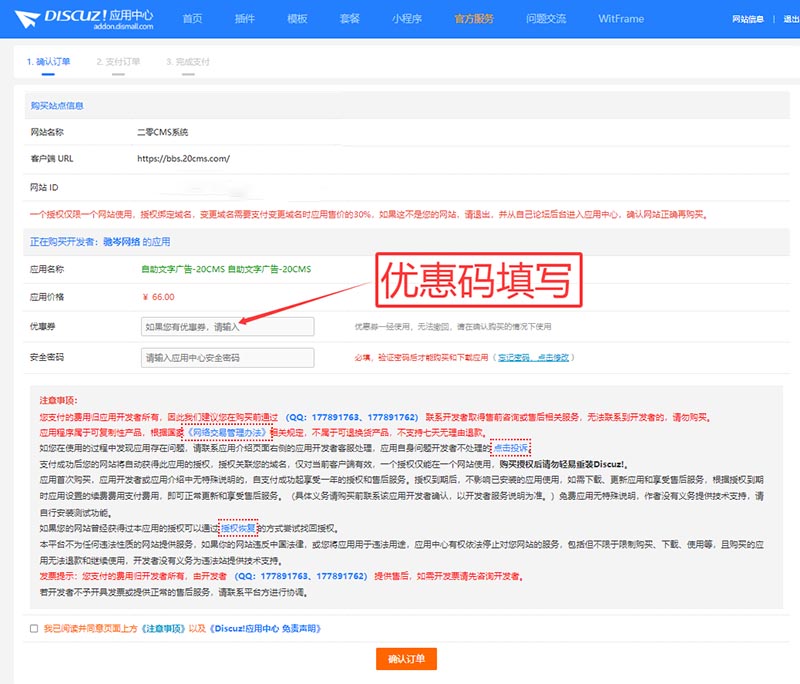Focus the 优惠券 coupon input field
This screenshot has height=684, width=800.
228,326
